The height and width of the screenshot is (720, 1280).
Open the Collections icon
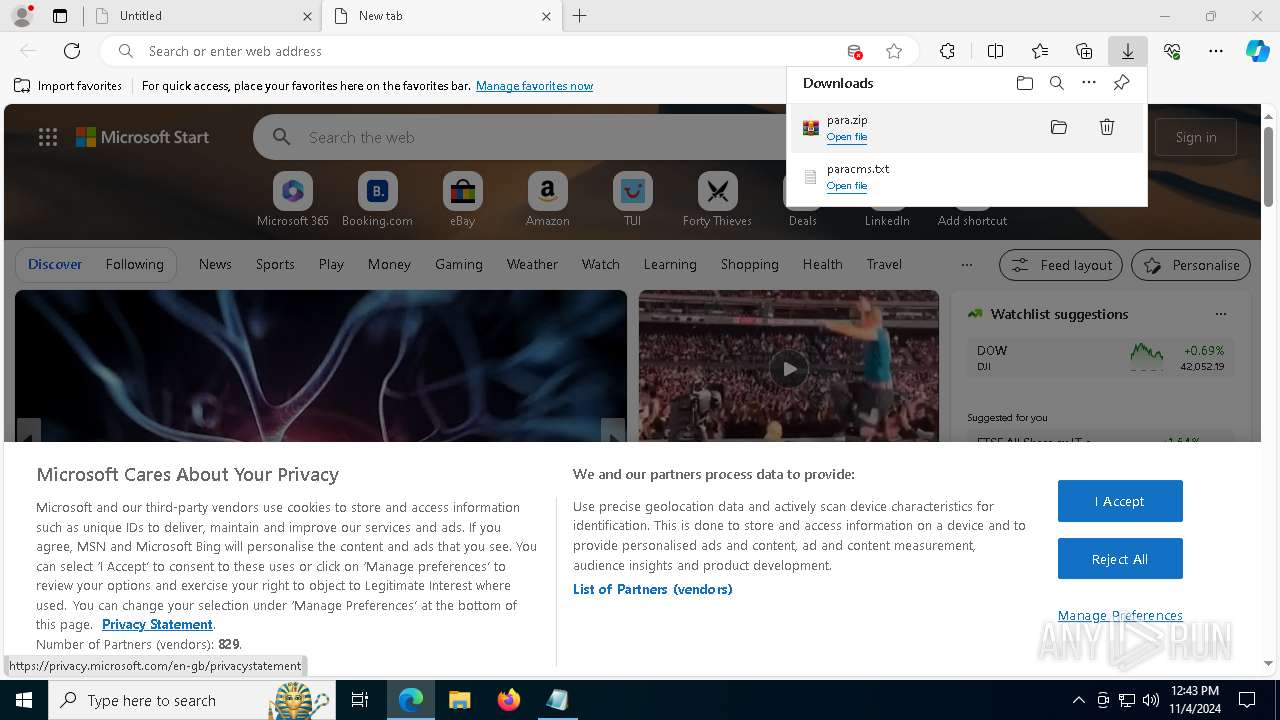click(1084, 51)
